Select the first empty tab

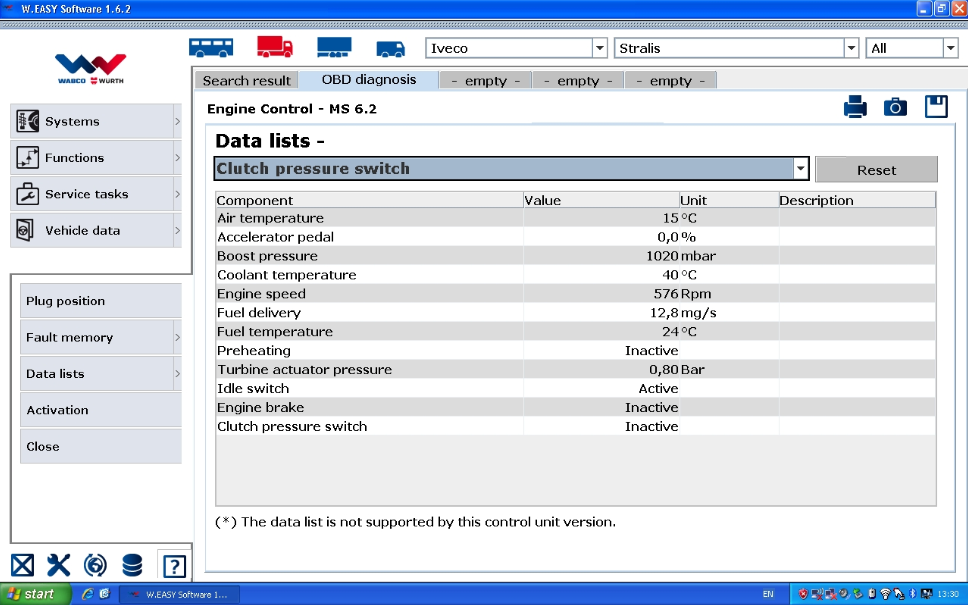[485, 80]
